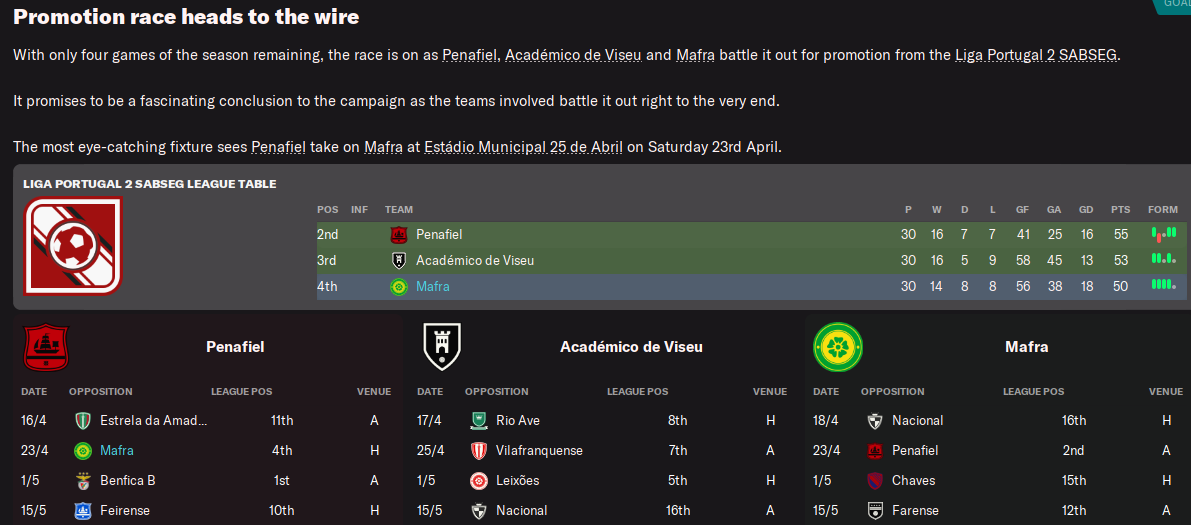Click the Farense badge icon
The image size is (1191, 525).
point(874,511)
